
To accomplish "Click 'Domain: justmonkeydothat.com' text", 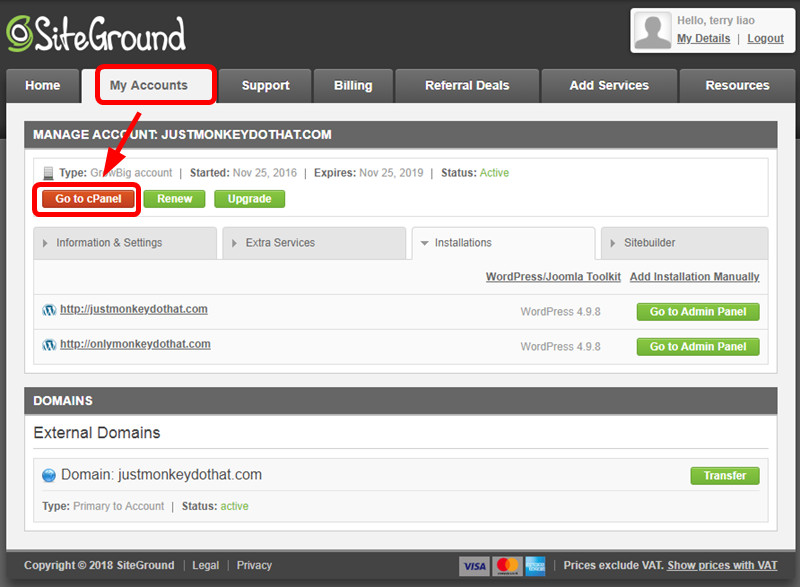I will [x=161, y=475].
